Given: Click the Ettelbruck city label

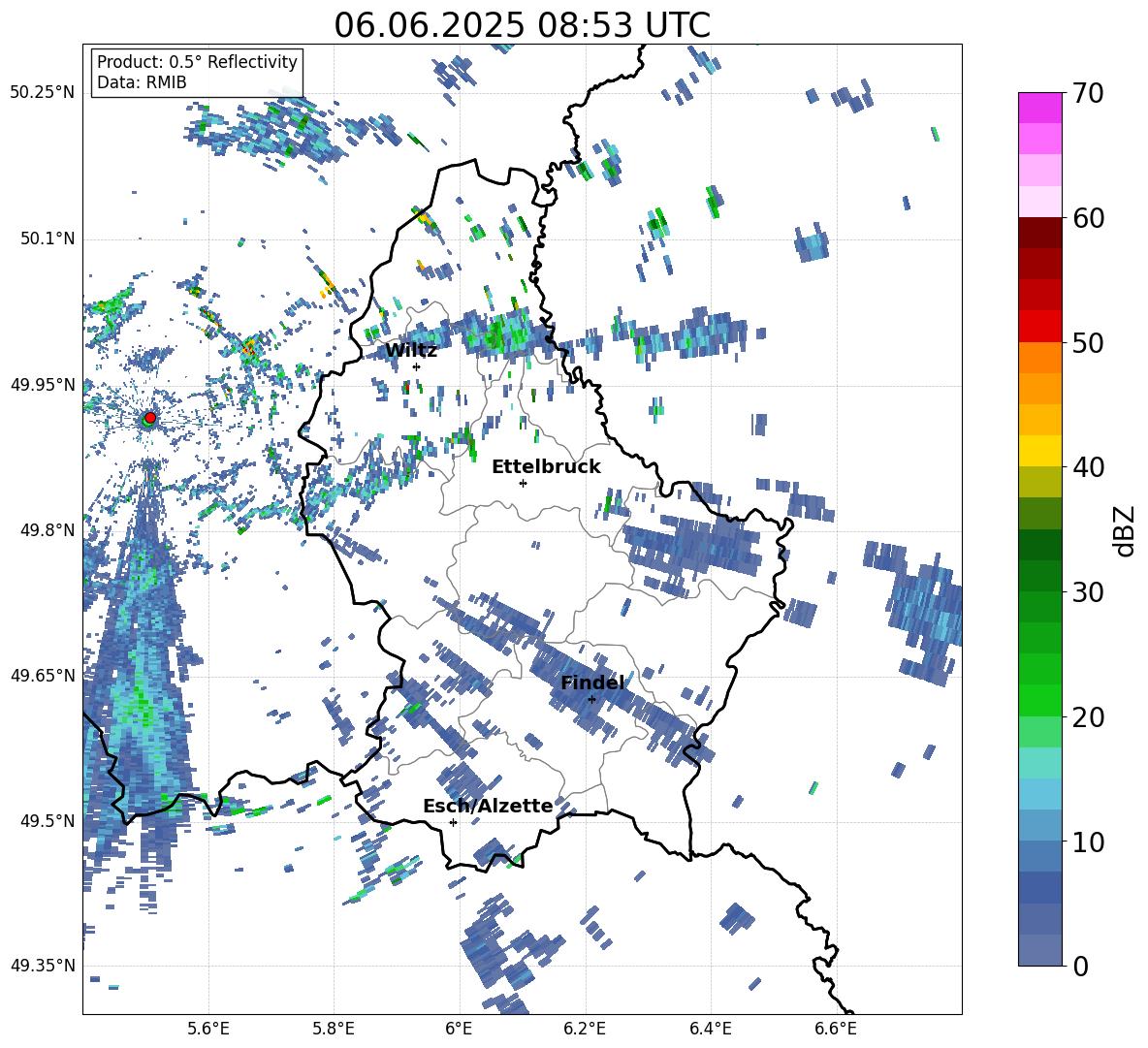Looking at the screenshot, I should 546,467.
